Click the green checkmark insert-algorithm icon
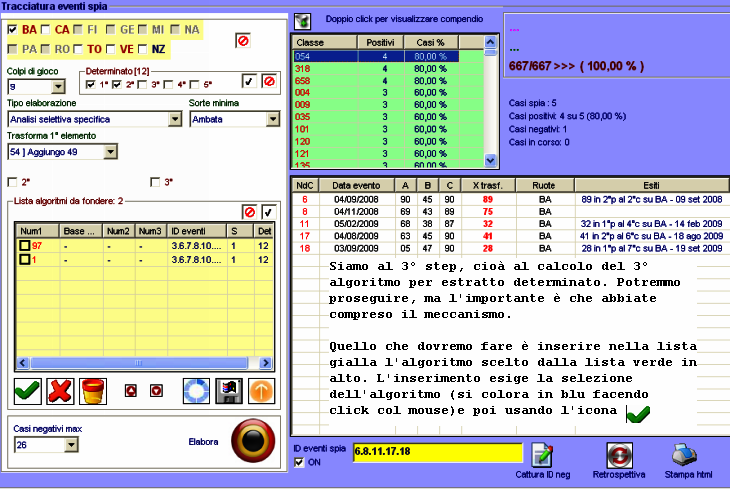The image size is (730, 489). click(27, 388)
